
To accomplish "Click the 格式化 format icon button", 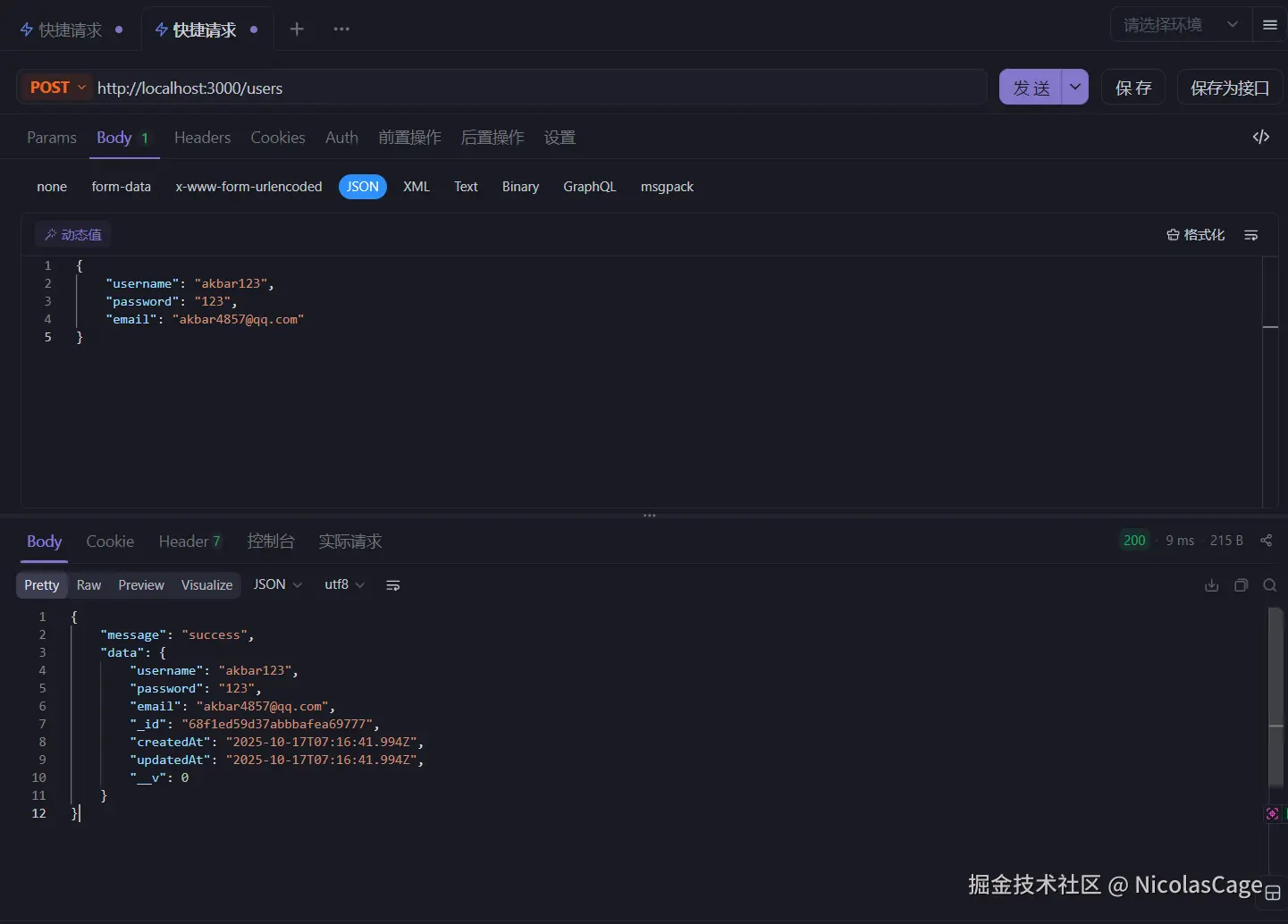I will pos(1196,235).
